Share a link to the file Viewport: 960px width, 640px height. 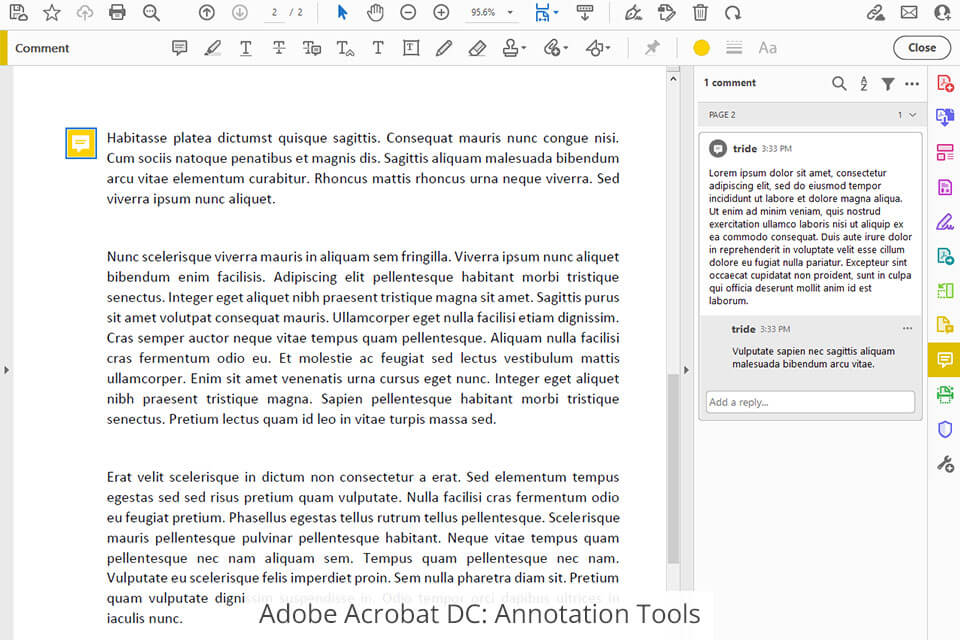coord(876,12)
